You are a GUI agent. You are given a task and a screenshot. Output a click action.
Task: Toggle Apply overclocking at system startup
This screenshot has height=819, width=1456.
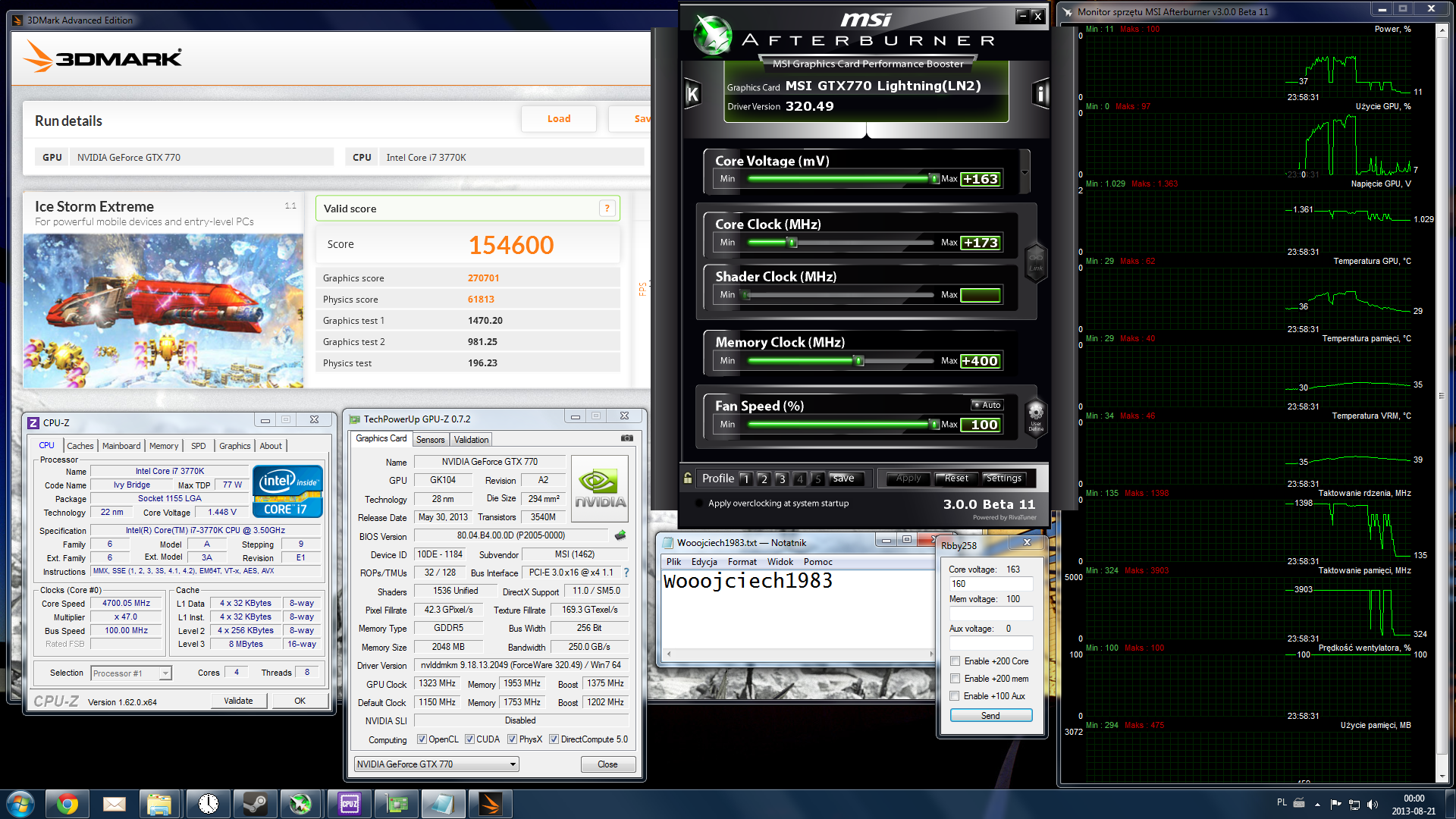click(x=698, y=504)
